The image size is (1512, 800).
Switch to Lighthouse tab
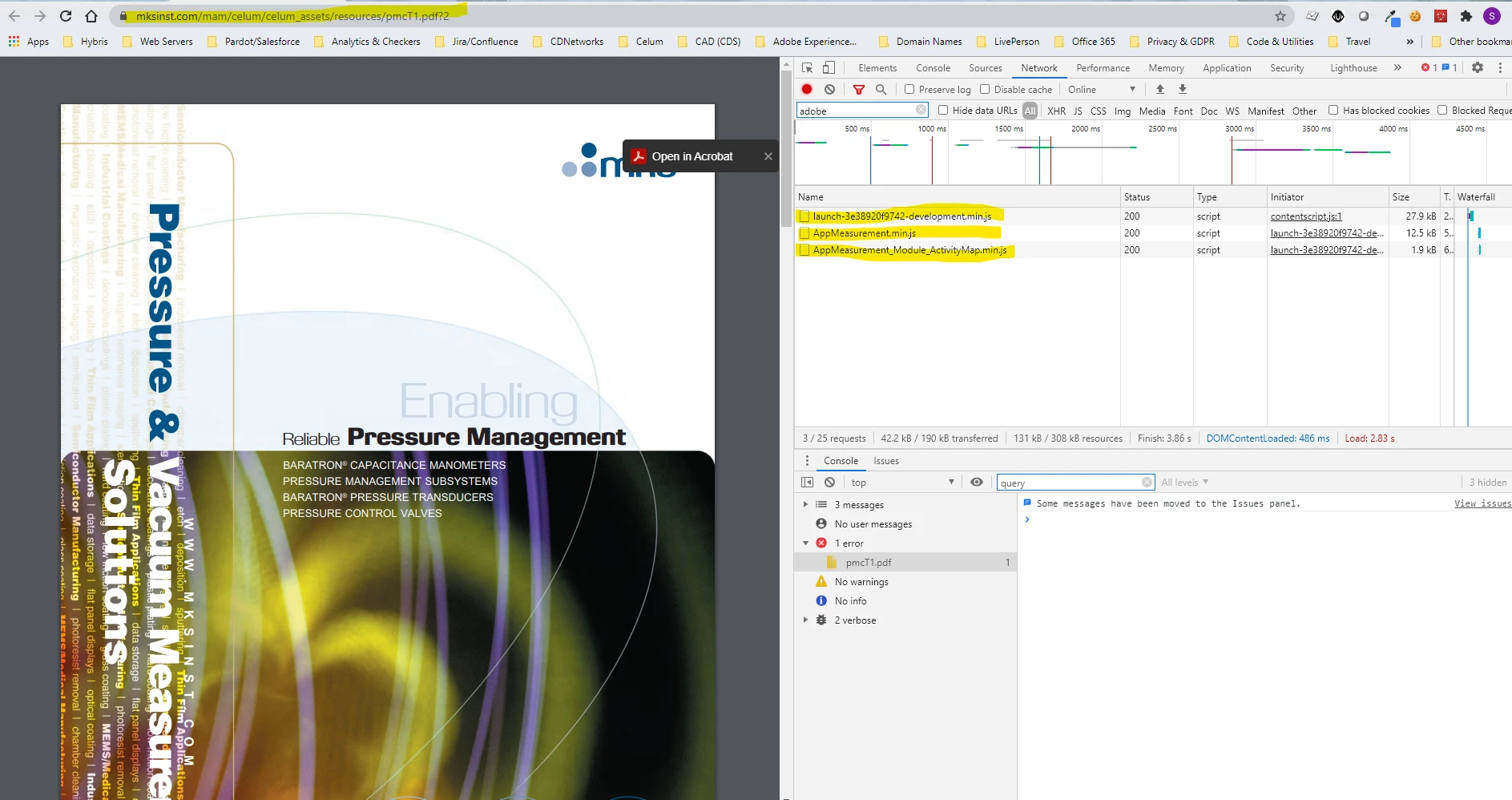click(x=1353, y=68)
